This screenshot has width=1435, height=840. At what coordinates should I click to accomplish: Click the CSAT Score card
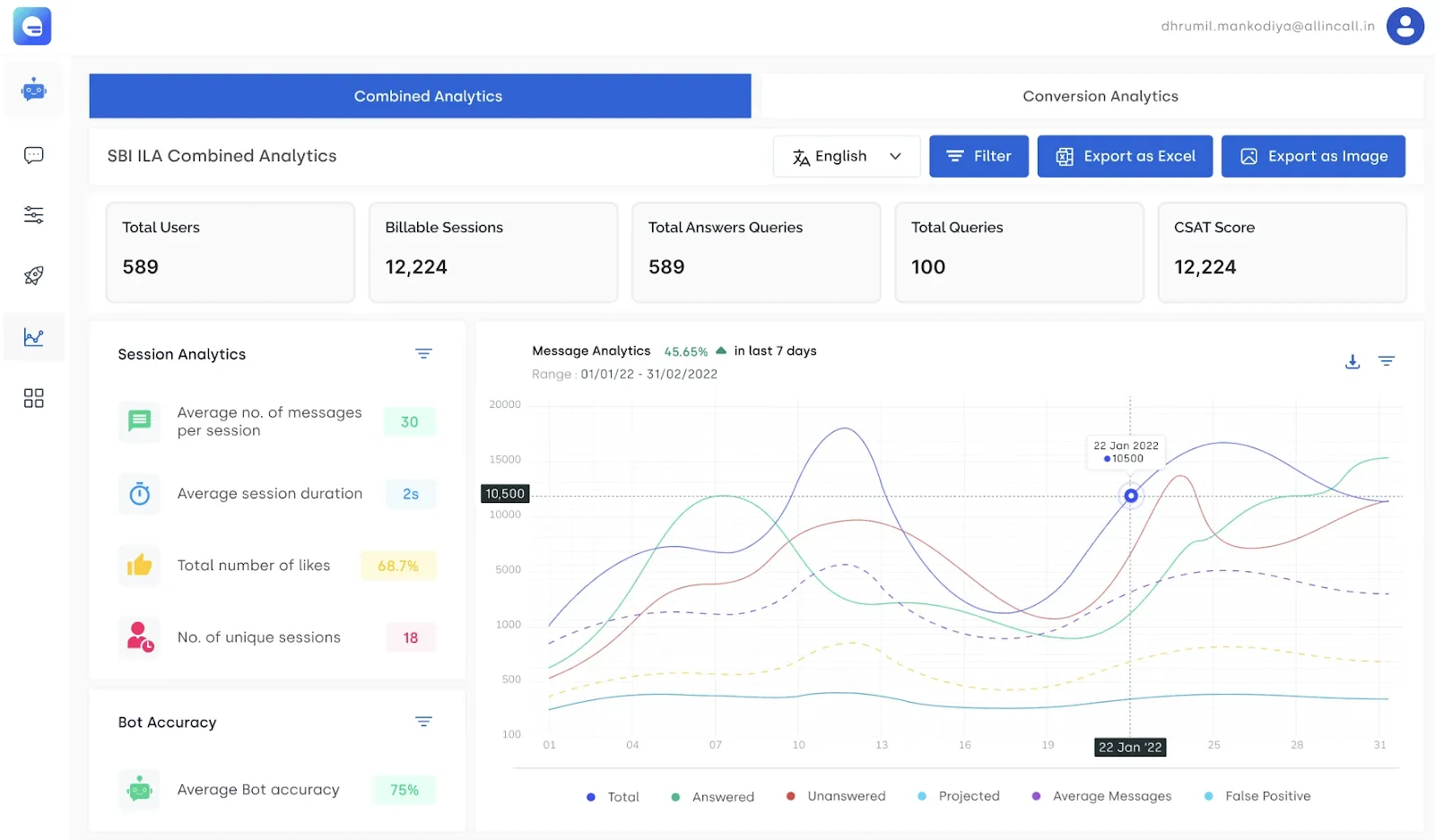point(1283,252)
